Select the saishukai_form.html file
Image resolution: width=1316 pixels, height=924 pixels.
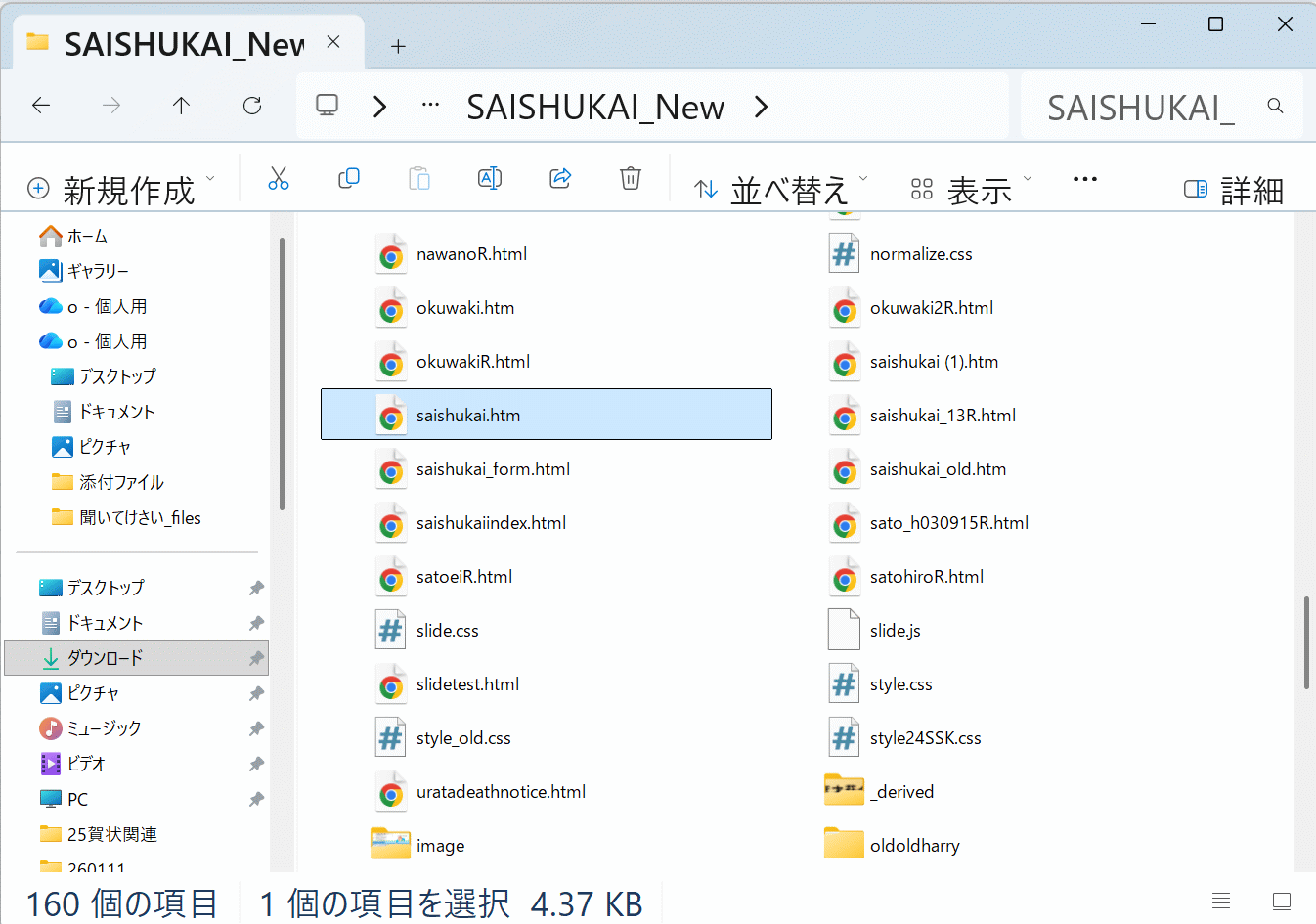click(493, 469)
